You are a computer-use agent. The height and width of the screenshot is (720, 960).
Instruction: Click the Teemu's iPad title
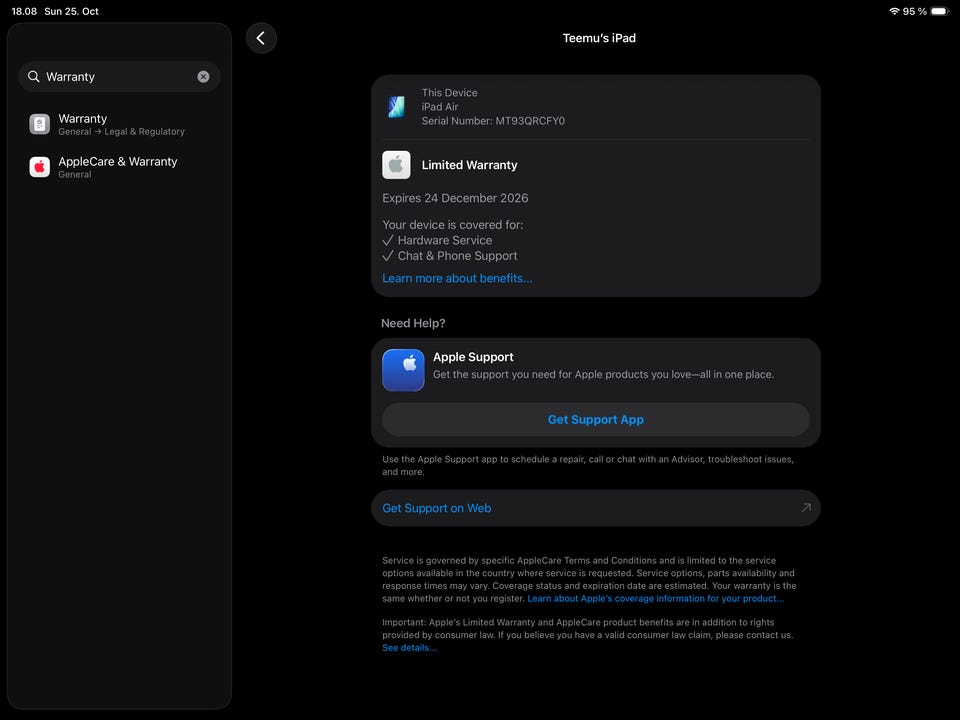(x=599, y=38)
